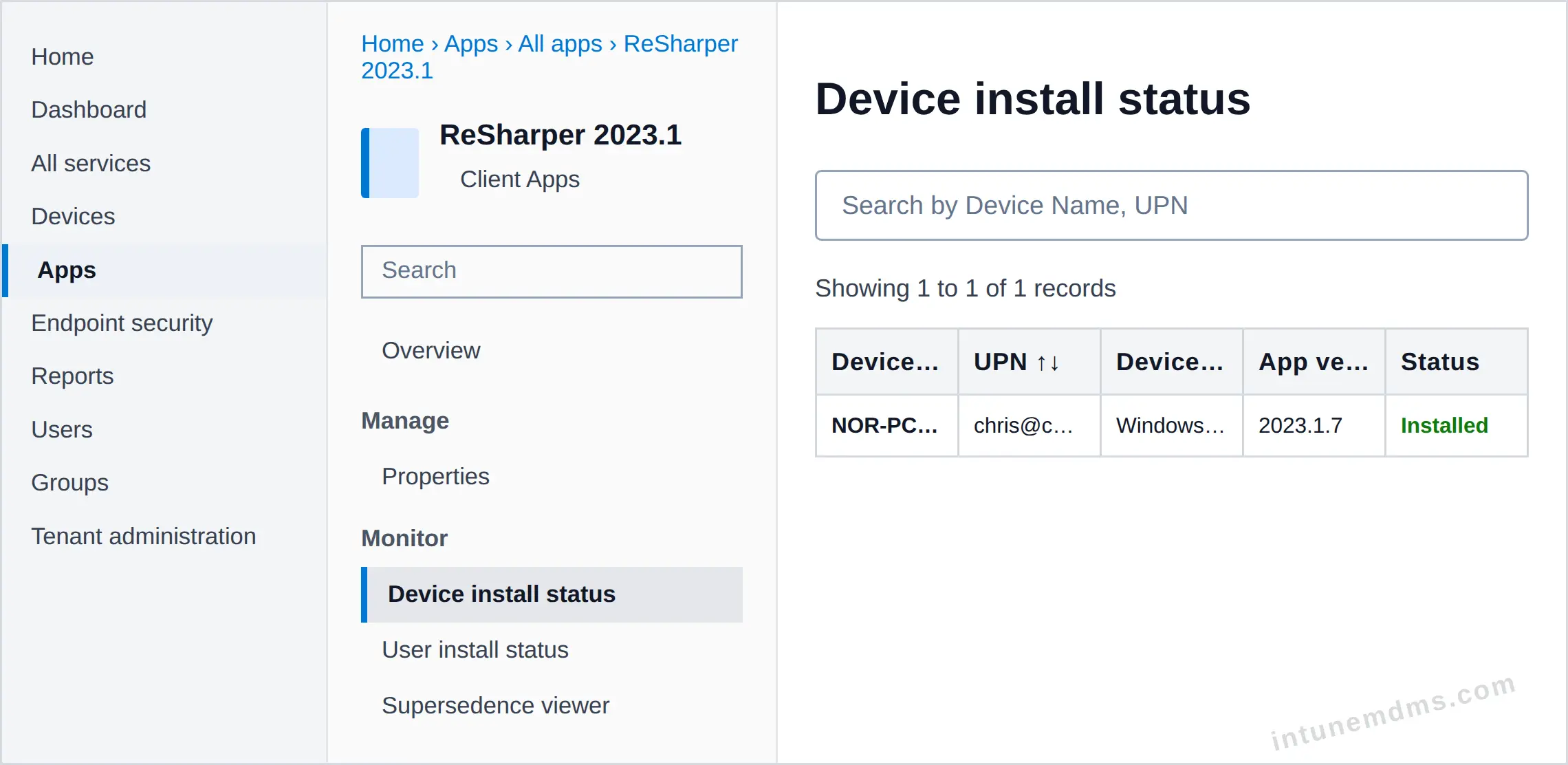This screenshot has width=1568, height=765.
Task: Open device NOR-PC… row entry
Action: point(886,425)
